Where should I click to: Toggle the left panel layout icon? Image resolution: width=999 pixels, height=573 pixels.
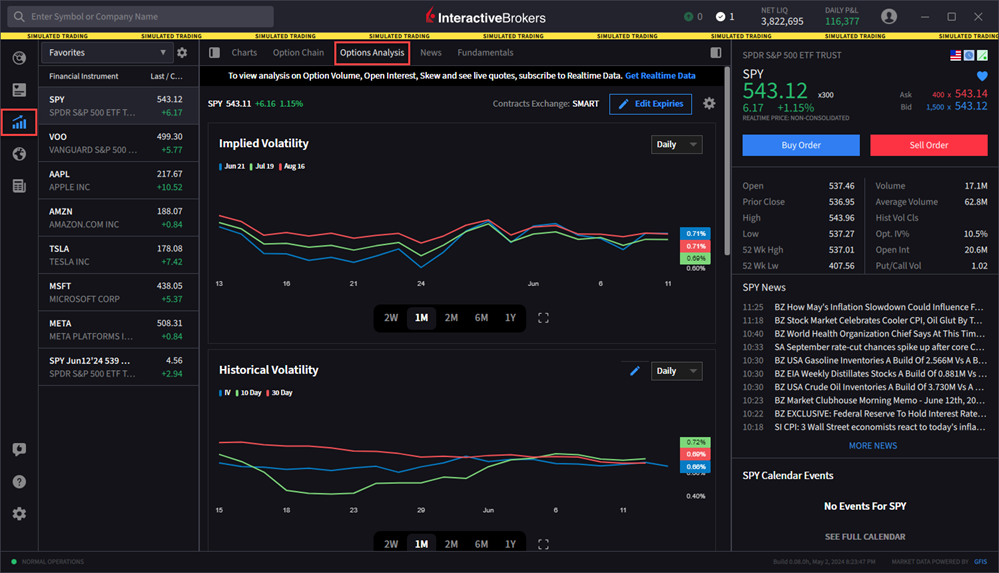tap(215, 53)
